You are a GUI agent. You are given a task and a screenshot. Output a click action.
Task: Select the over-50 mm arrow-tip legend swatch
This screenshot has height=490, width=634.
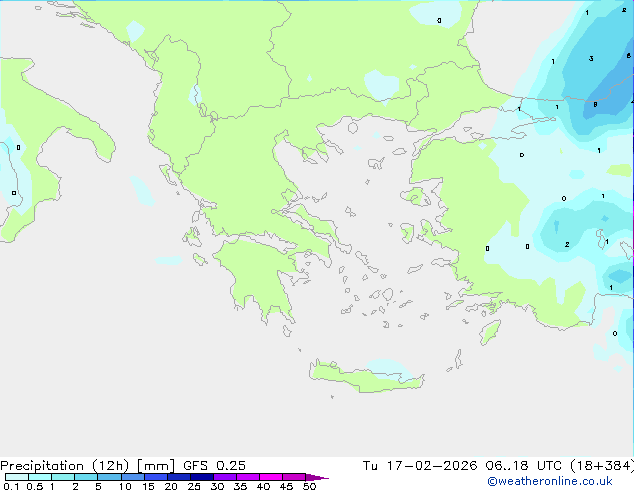coord(316,477)
